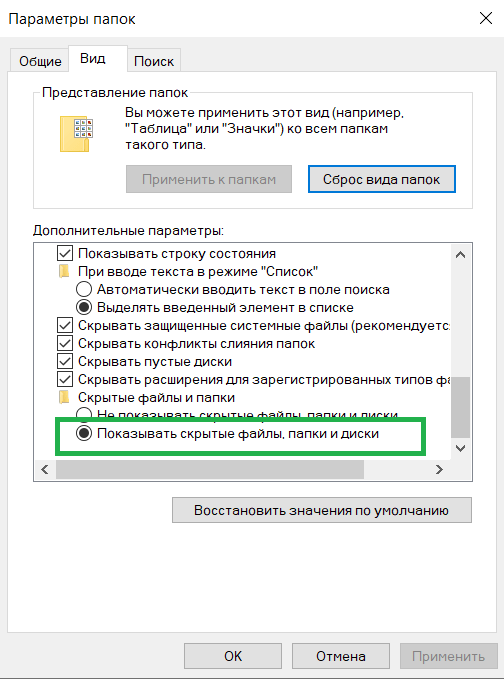This screenshot has width=504, height=679.
Task: Toggle Скрывать защищенные системные файлы checkbox
Action: (65, 325)
